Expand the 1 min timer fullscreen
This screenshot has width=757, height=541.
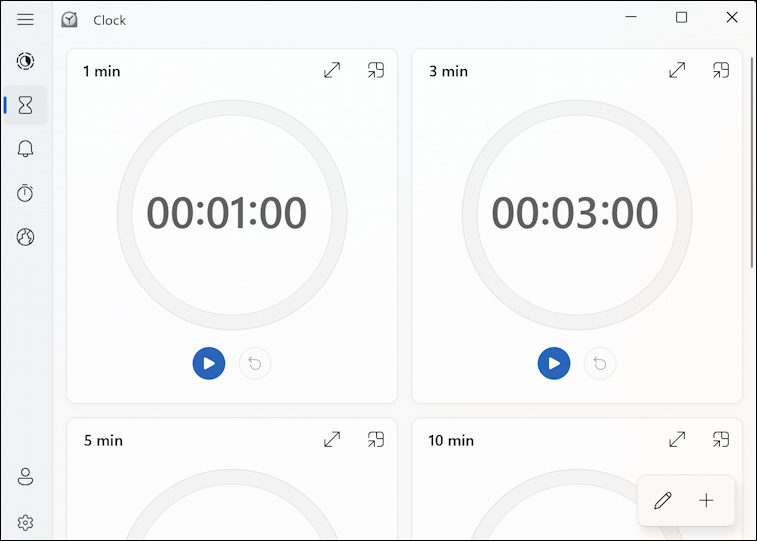[332, 70]
